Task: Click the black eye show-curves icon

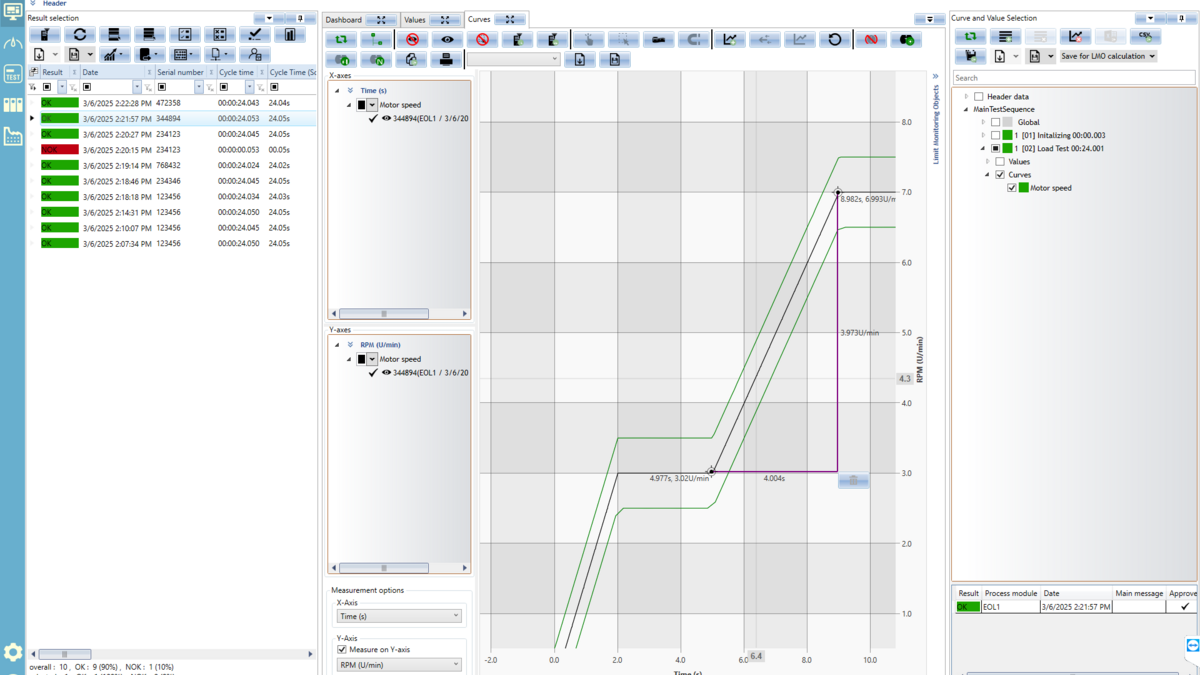Action: pos(447,40)
